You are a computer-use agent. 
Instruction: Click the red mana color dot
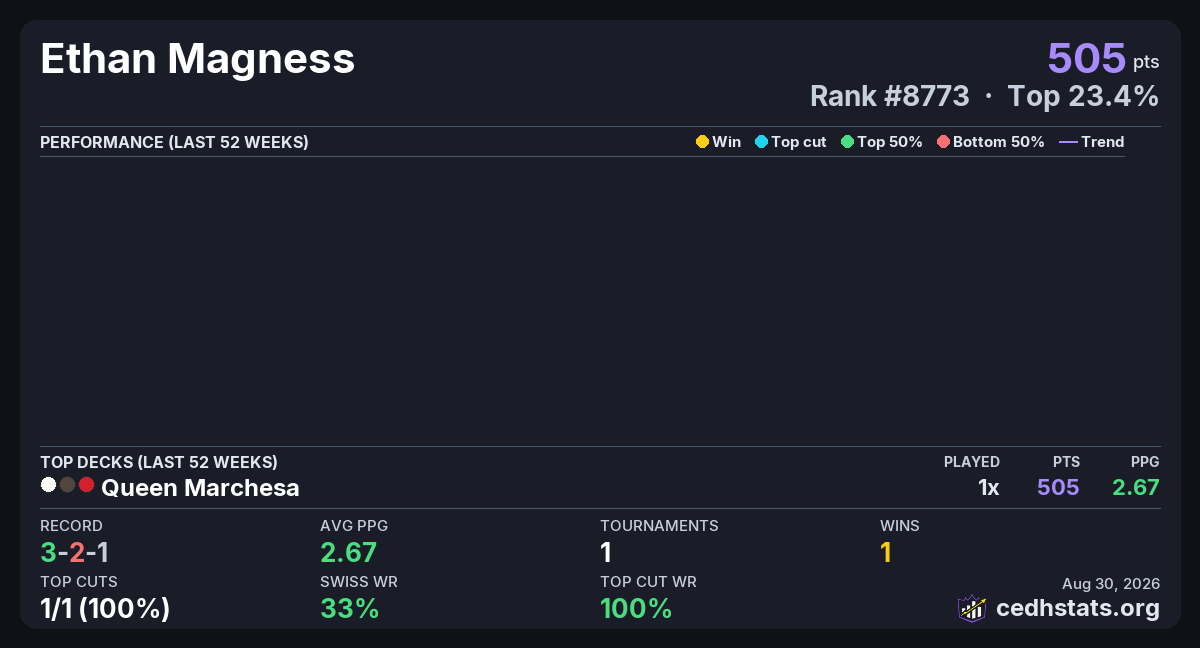(x=86, y=485)
